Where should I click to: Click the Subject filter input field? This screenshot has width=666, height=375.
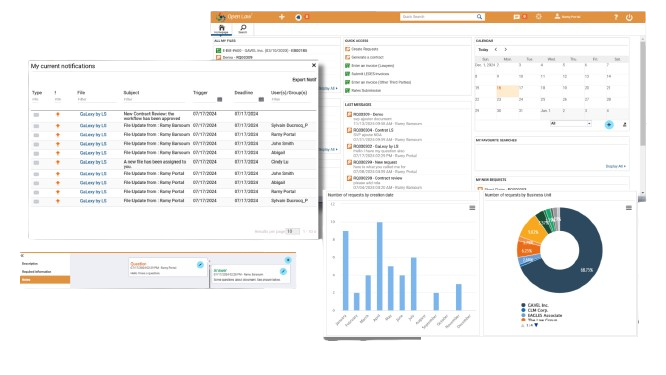pyautogui.click(x=153, y=99)
